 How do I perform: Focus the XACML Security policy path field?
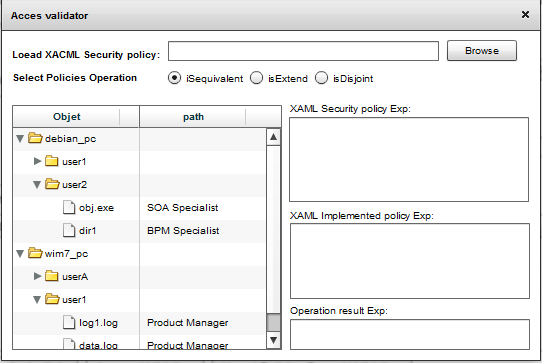tap(303, 51)
